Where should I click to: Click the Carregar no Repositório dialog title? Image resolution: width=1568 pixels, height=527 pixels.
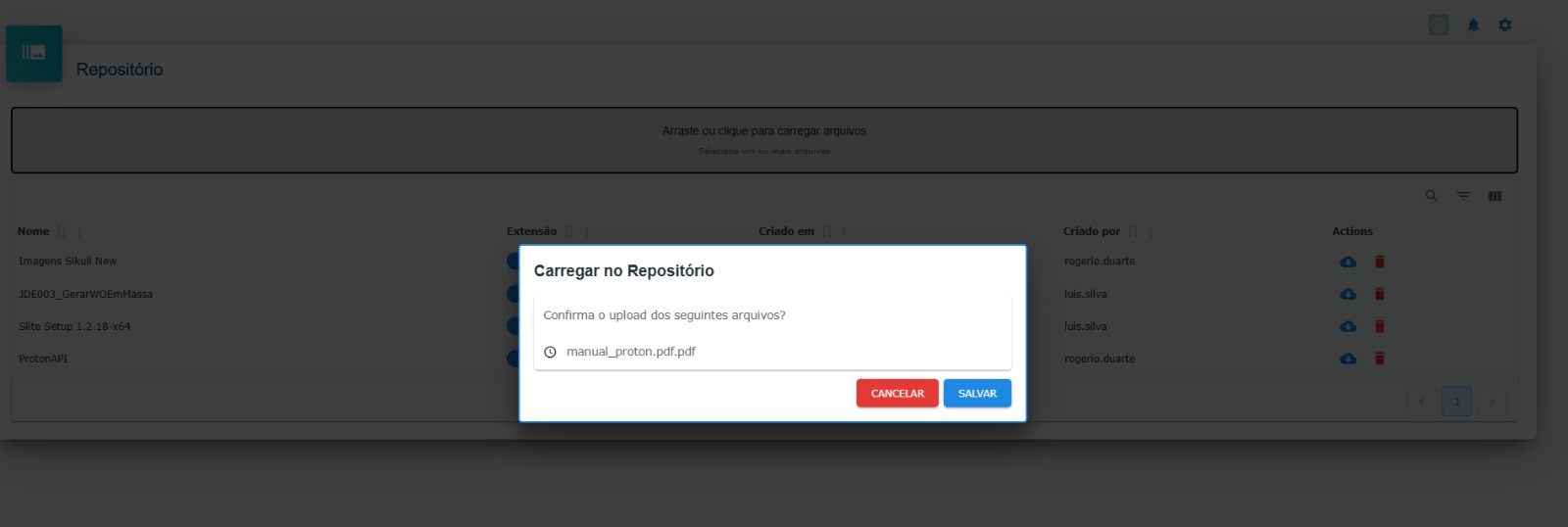point(624,271)
